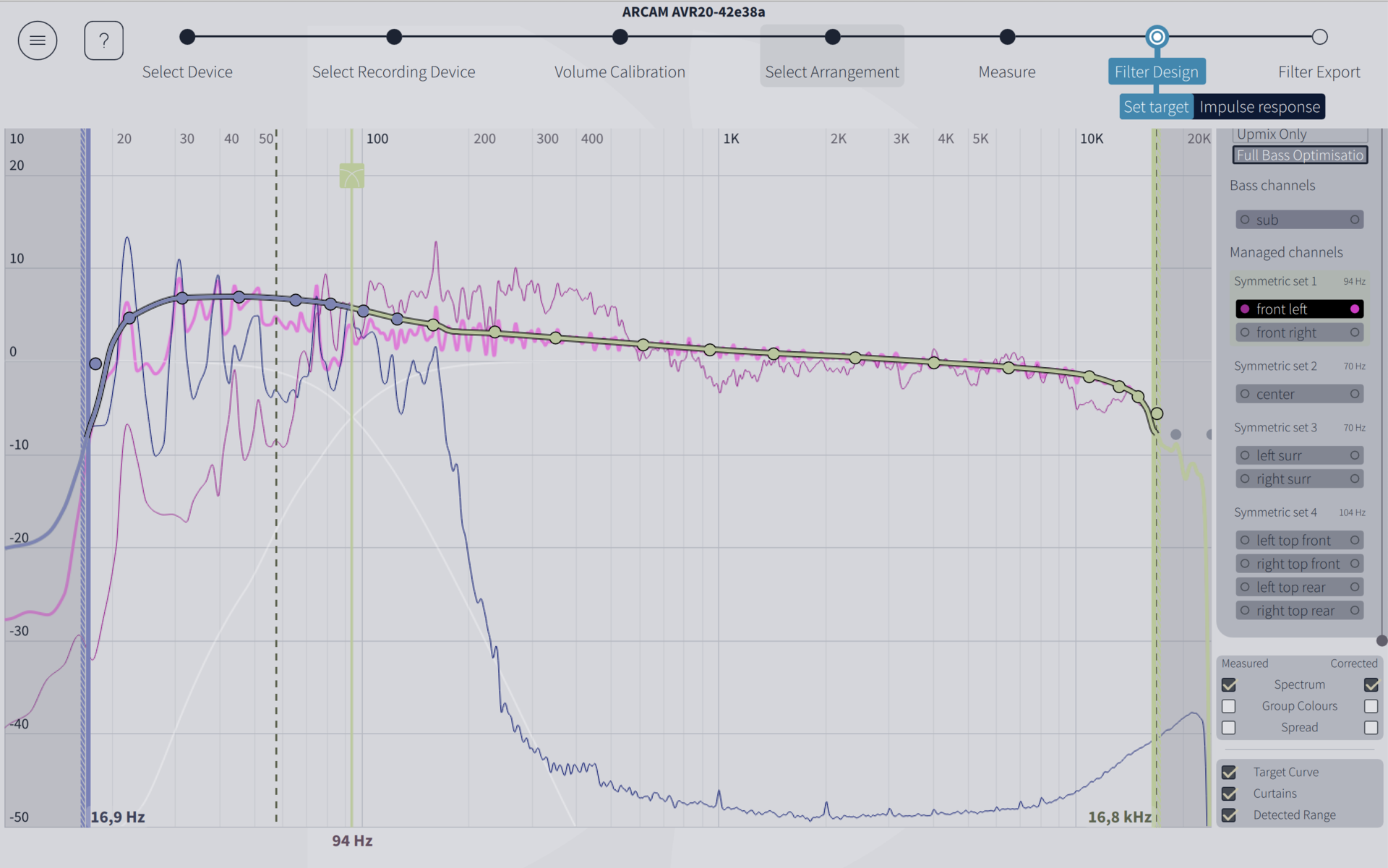This screenshot has width=1388, height=868.
Task: Click the magenta dot on front left channel
Action: click(x=1354, y=309)
